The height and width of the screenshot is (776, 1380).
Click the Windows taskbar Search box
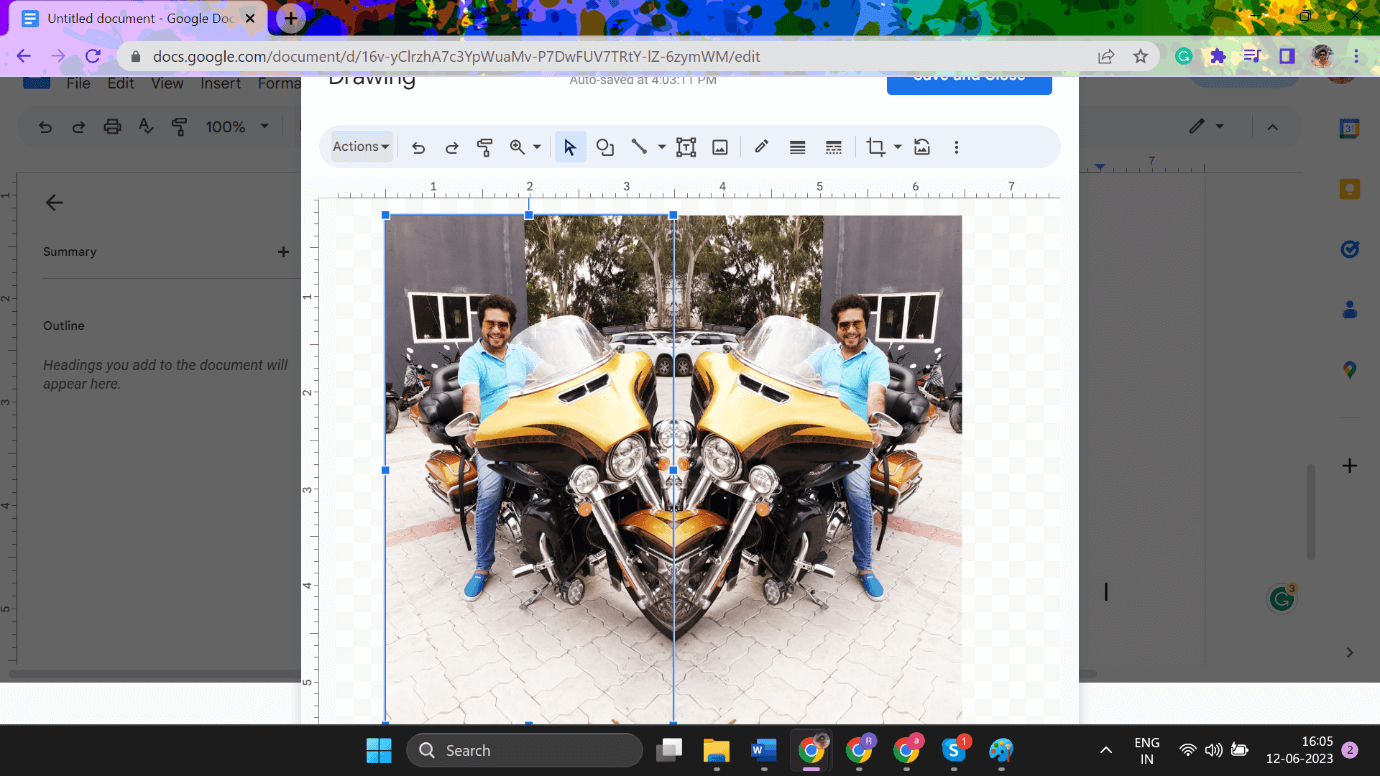[524, 750]
